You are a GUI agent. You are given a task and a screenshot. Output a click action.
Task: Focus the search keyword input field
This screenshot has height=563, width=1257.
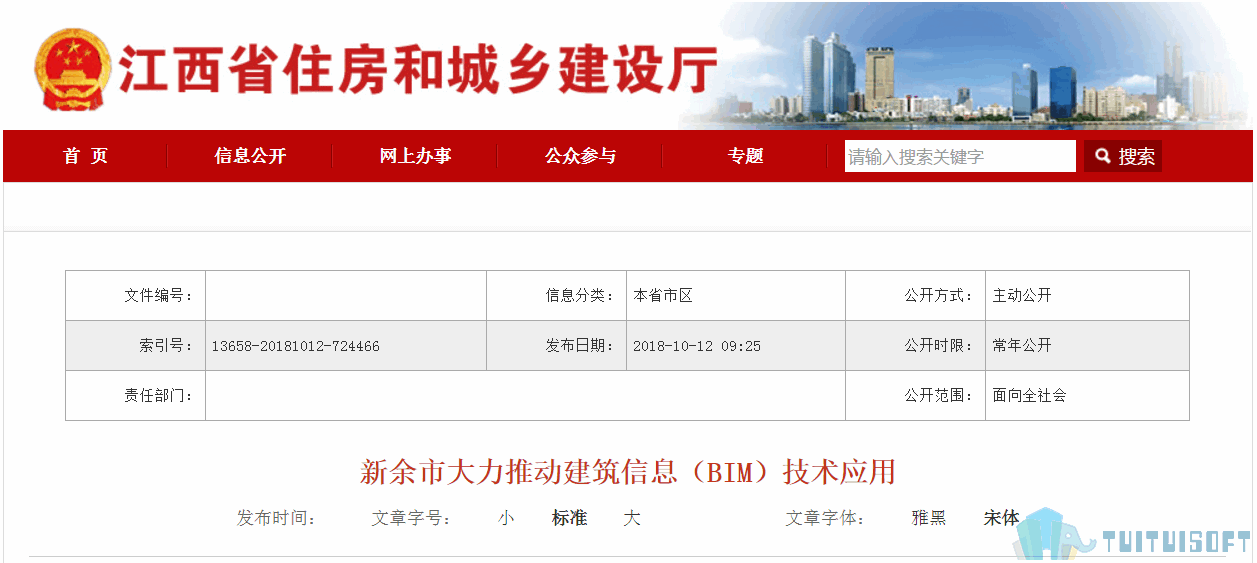pos(960,156)
